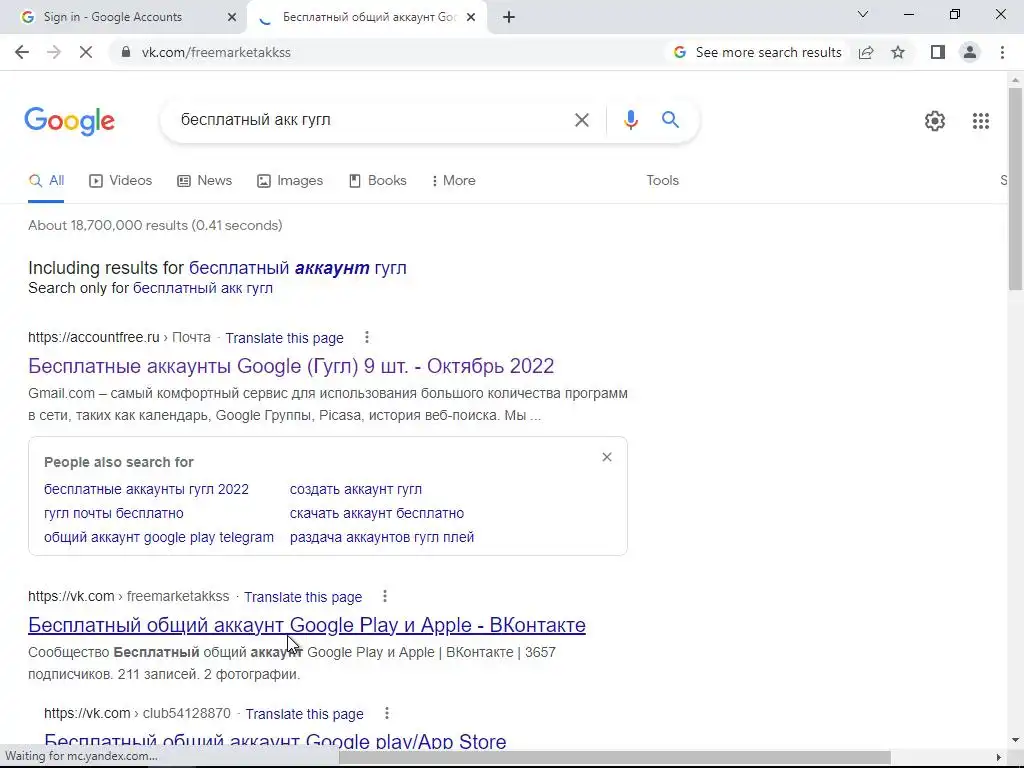Click the Google search input field
The width and height of the screenshot is (1024, 768).
point(371,120)
